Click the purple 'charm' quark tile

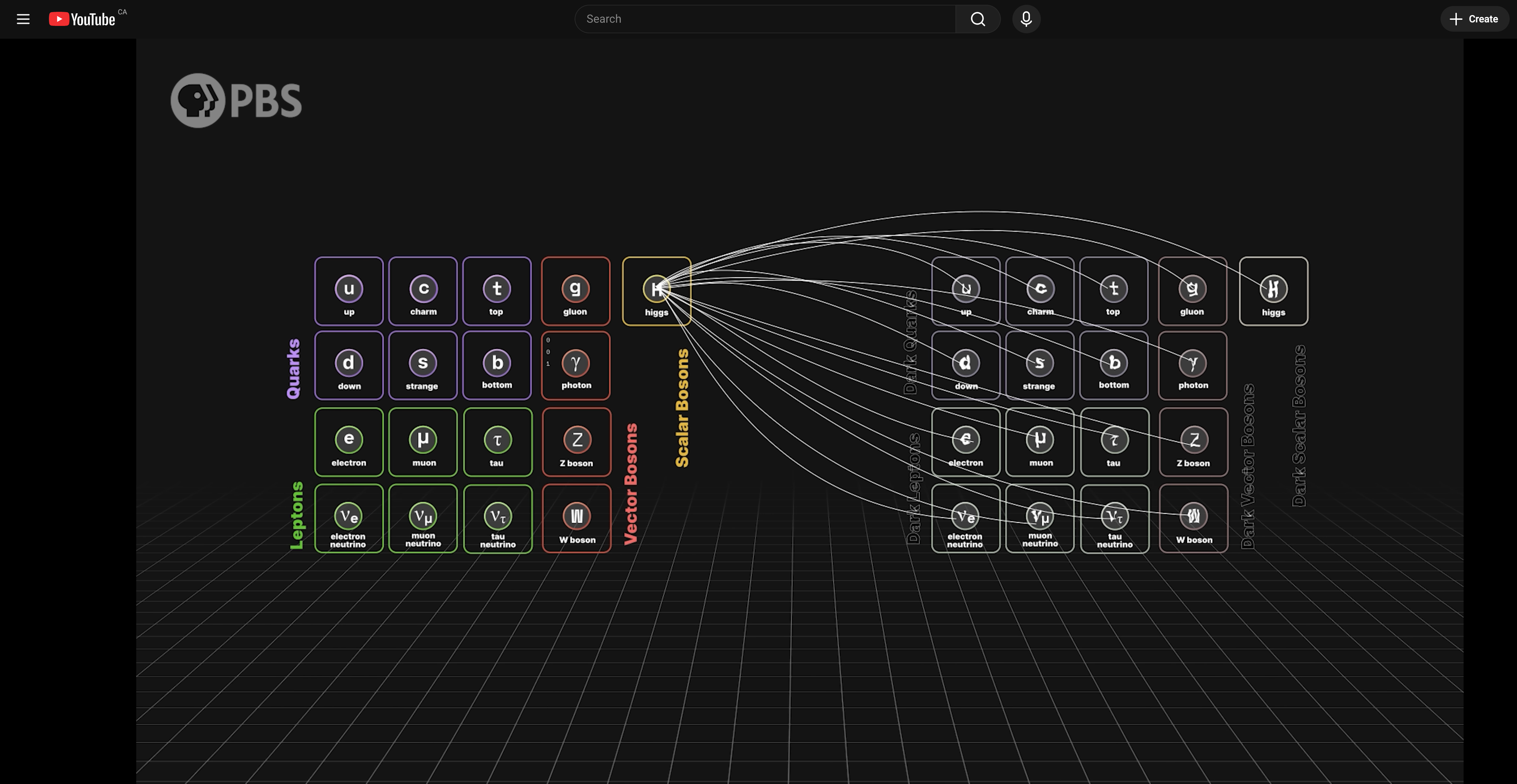[x=423, y=291]
